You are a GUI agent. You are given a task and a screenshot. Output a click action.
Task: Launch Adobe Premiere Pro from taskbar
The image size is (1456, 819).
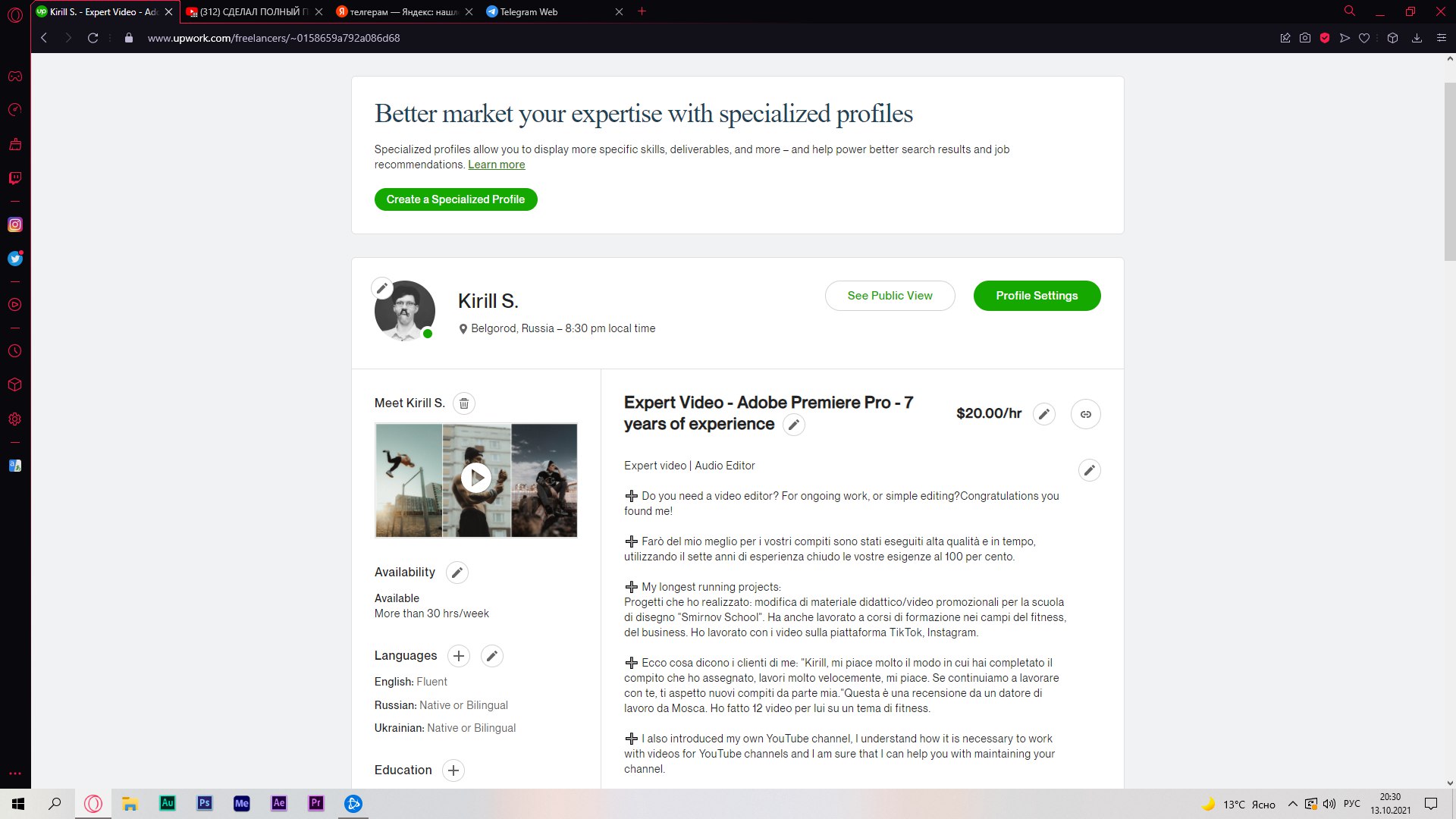[316, 803]
